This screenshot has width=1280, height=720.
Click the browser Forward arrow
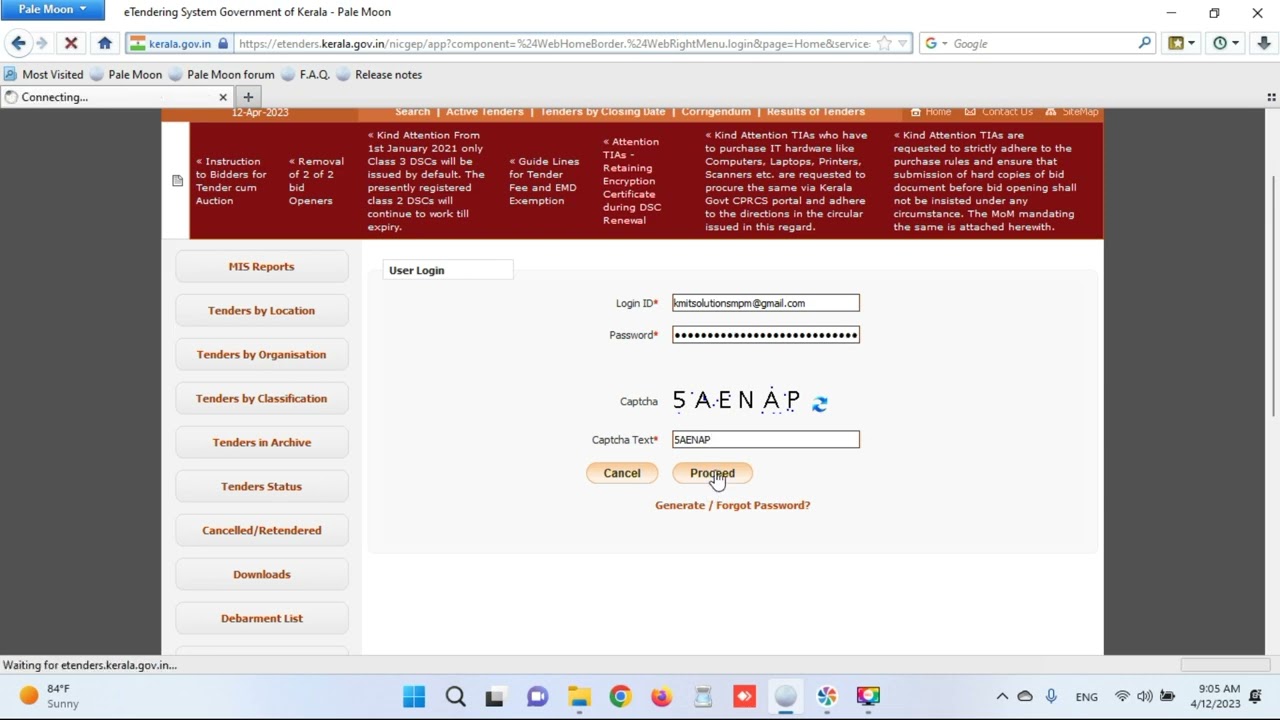(42, 43)
